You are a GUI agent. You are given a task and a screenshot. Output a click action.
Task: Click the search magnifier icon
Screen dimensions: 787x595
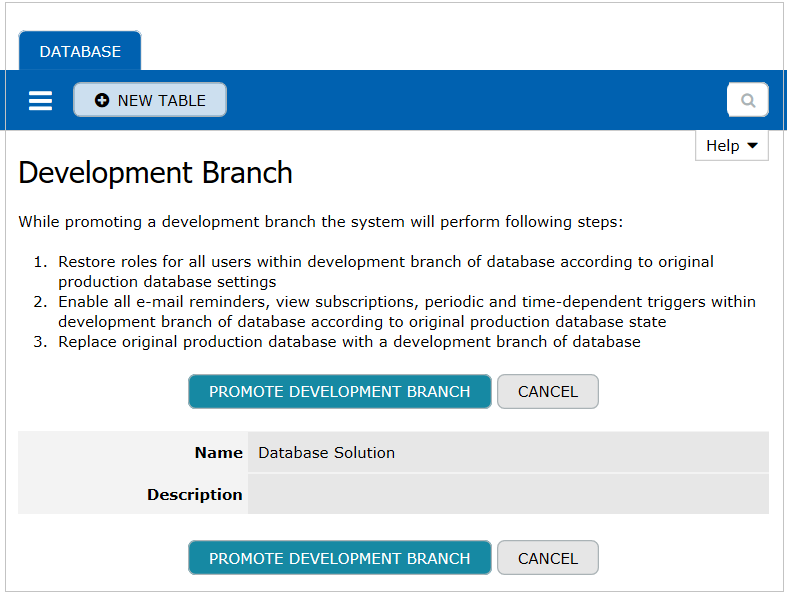tap(747, 100)
